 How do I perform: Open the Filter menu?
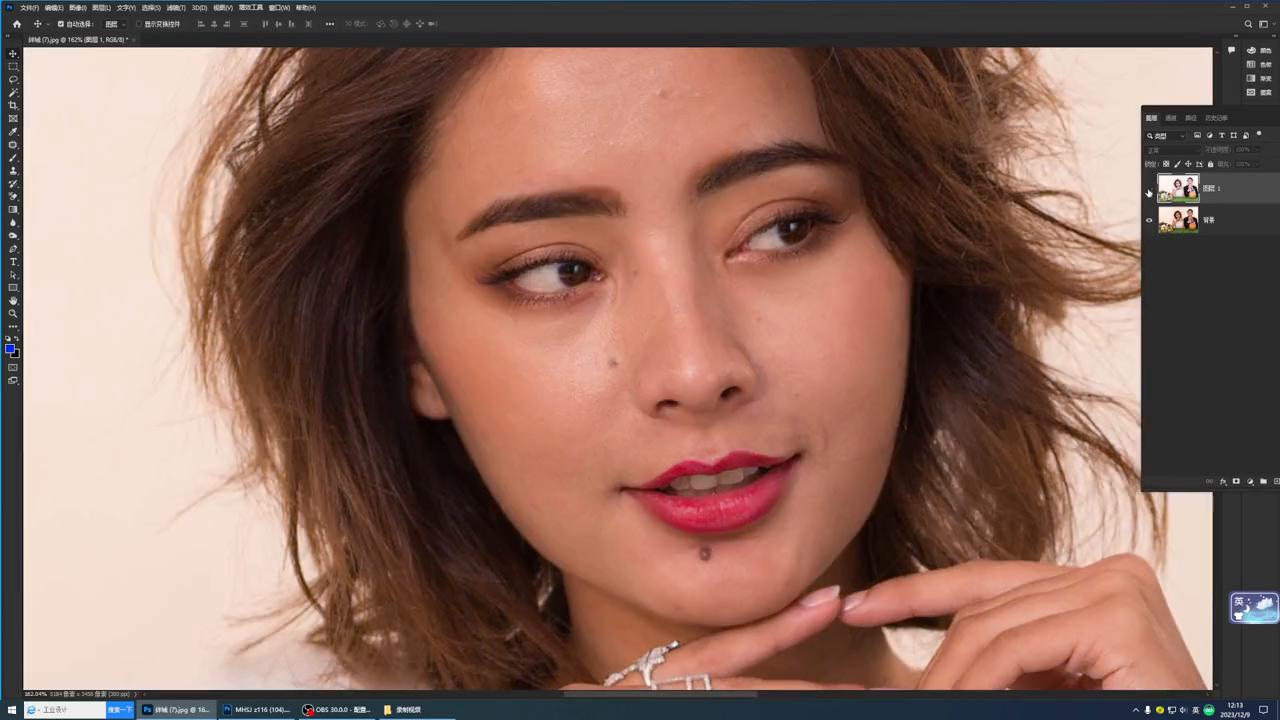pyautogui.click(x=175, y=8)
